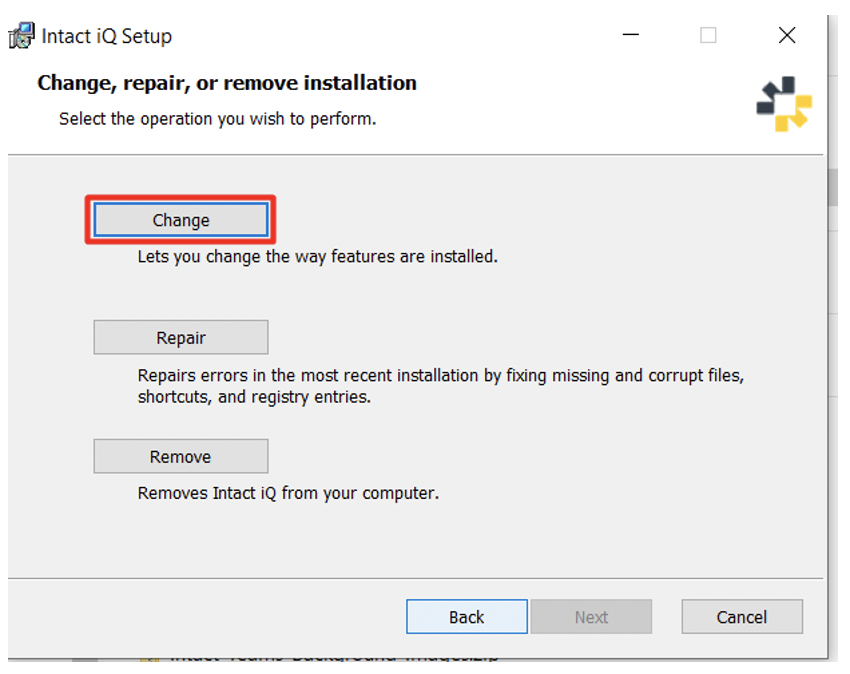
Task: Click the disabled Next button
Action: coord(591,616)
